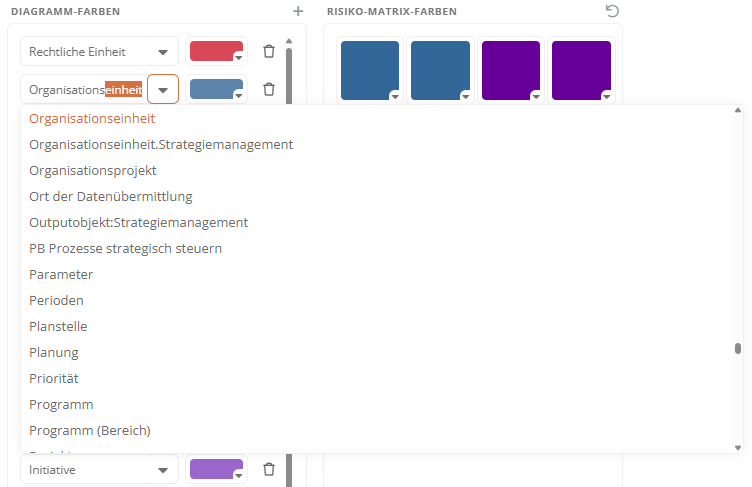
Task: Open the Initiative type dropdown
Action: coord(161,470)
